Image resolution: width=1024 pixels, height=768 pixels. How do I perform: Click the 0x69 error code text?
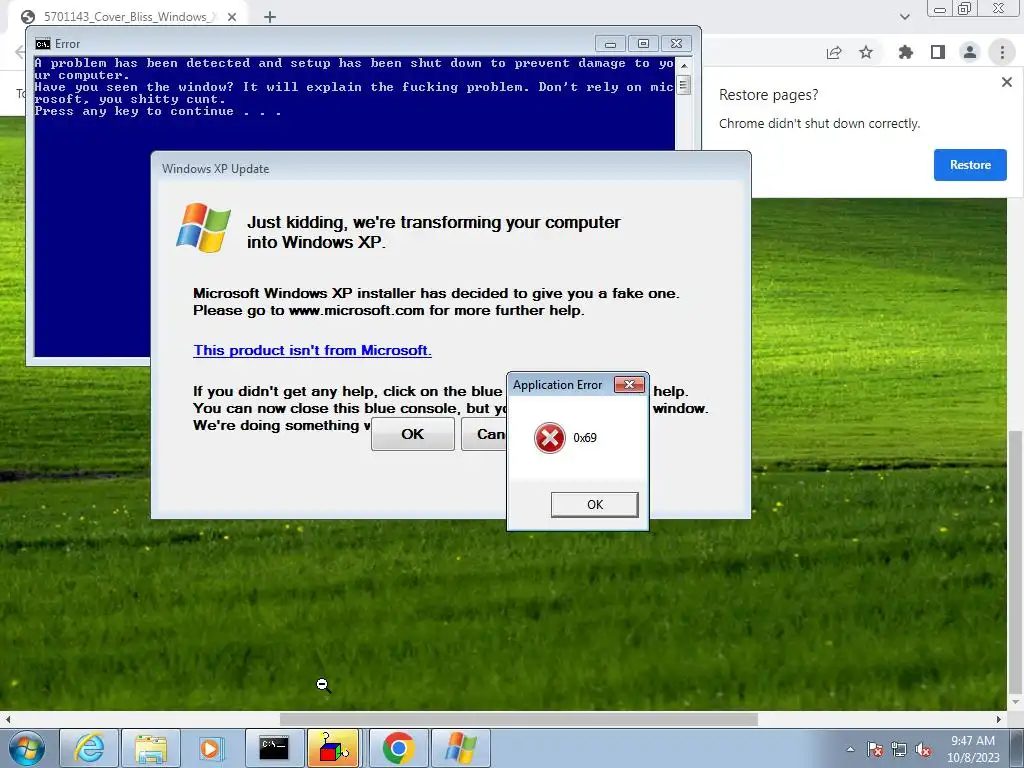click(x=584, y=438)
